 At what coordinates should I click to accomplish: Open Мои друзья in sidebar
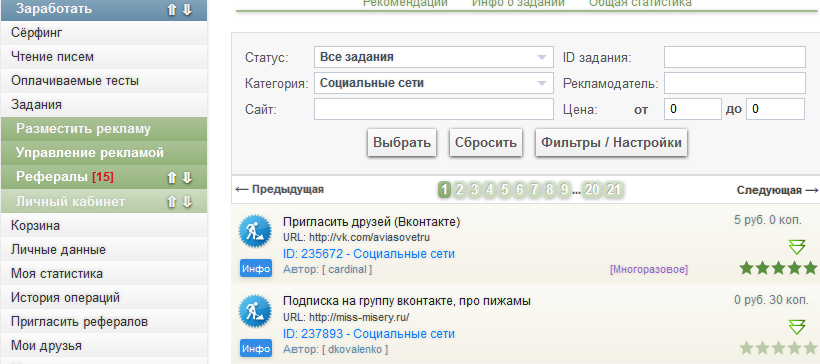point(104,346)
